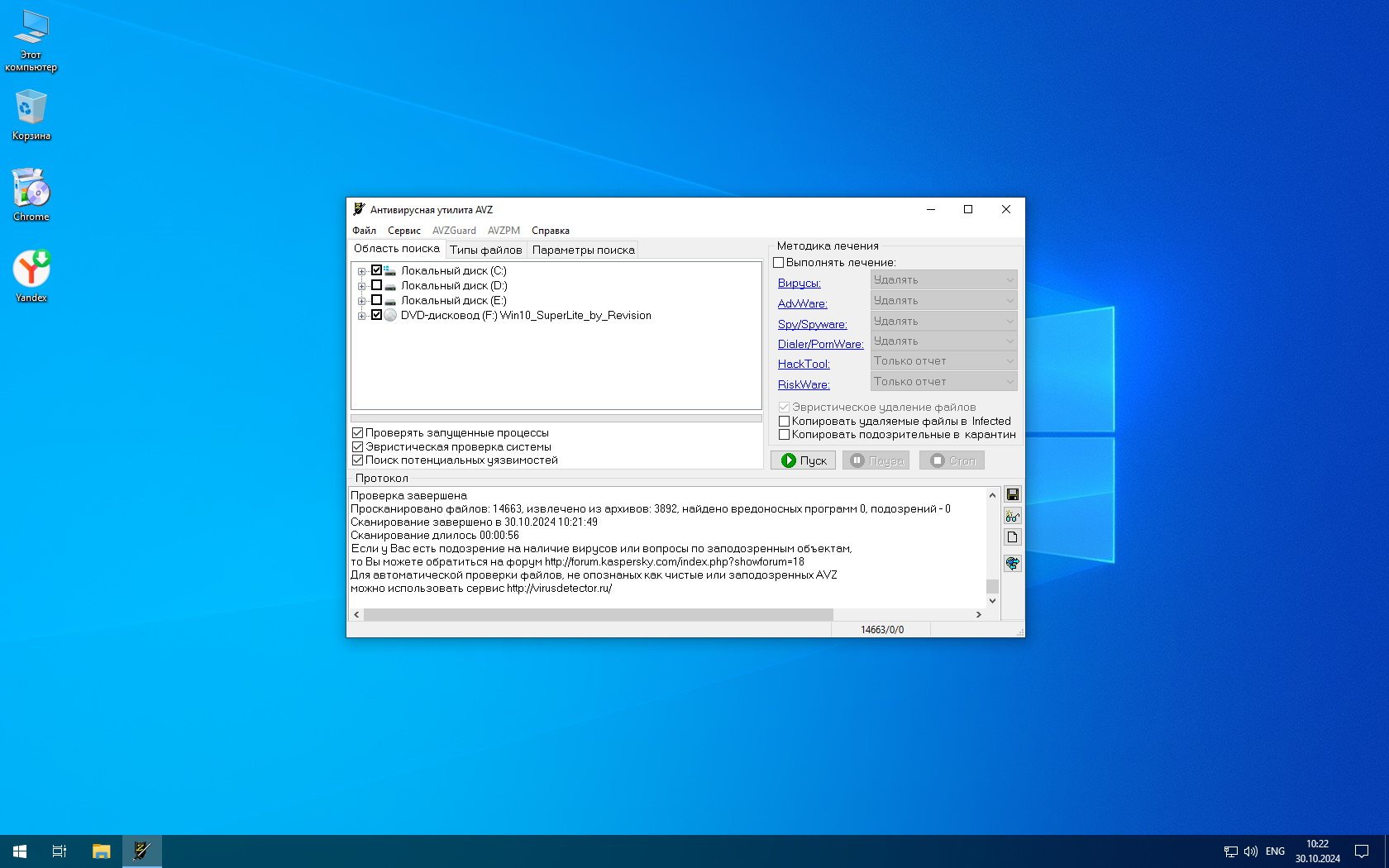Open the Сервис menu
The image size is (1389, 868).
403,231
